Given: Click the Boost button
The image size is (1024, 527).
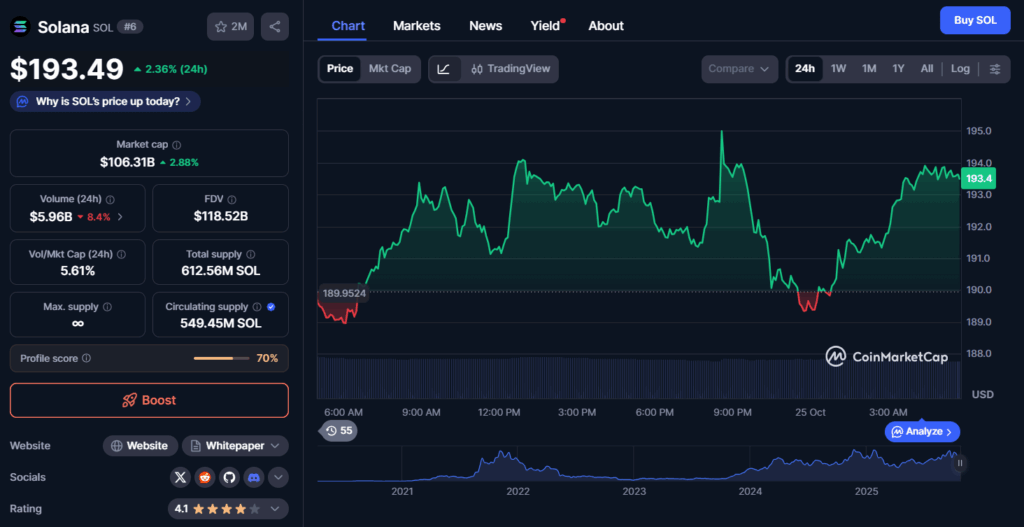Looking at the screenshot, I should tap(149, 400).
